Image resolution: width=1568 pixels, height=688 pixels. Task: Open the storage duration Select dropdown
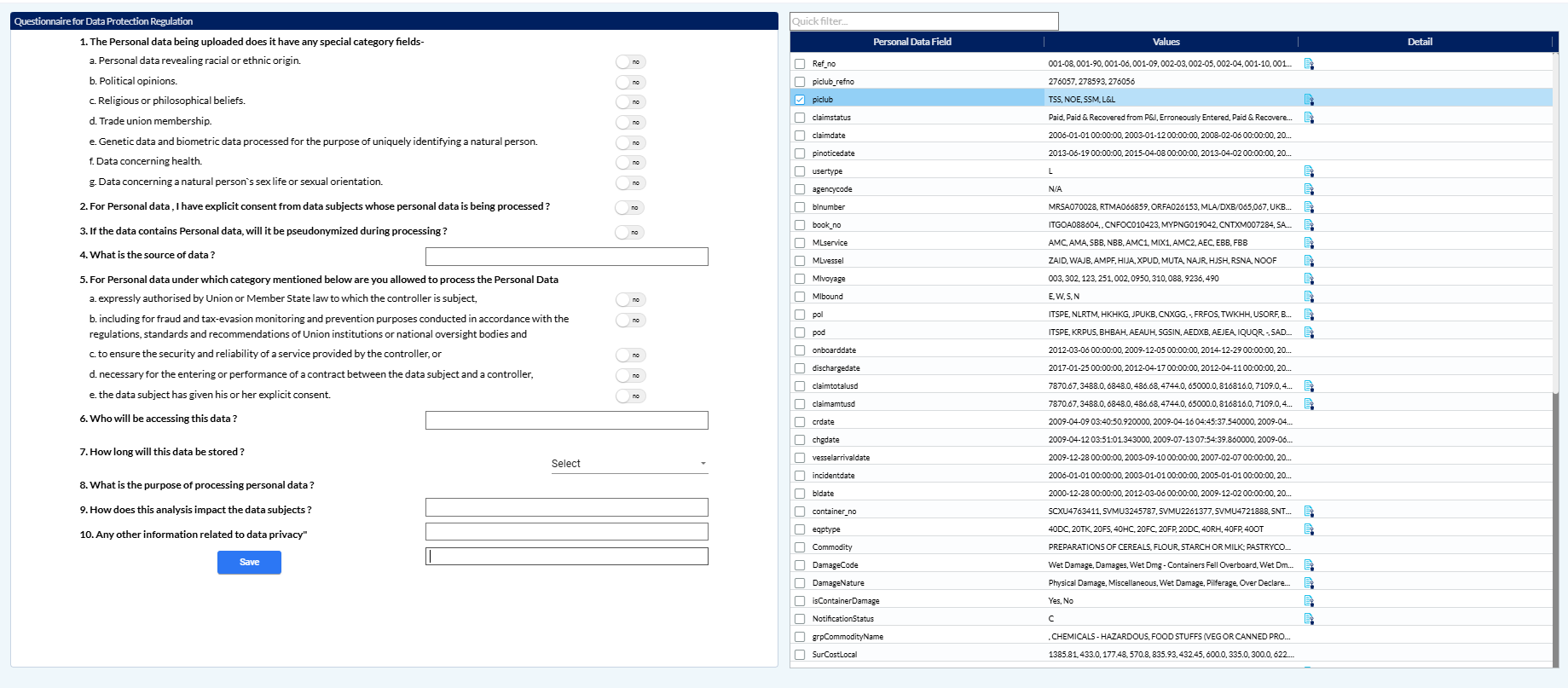coord(629,464)
